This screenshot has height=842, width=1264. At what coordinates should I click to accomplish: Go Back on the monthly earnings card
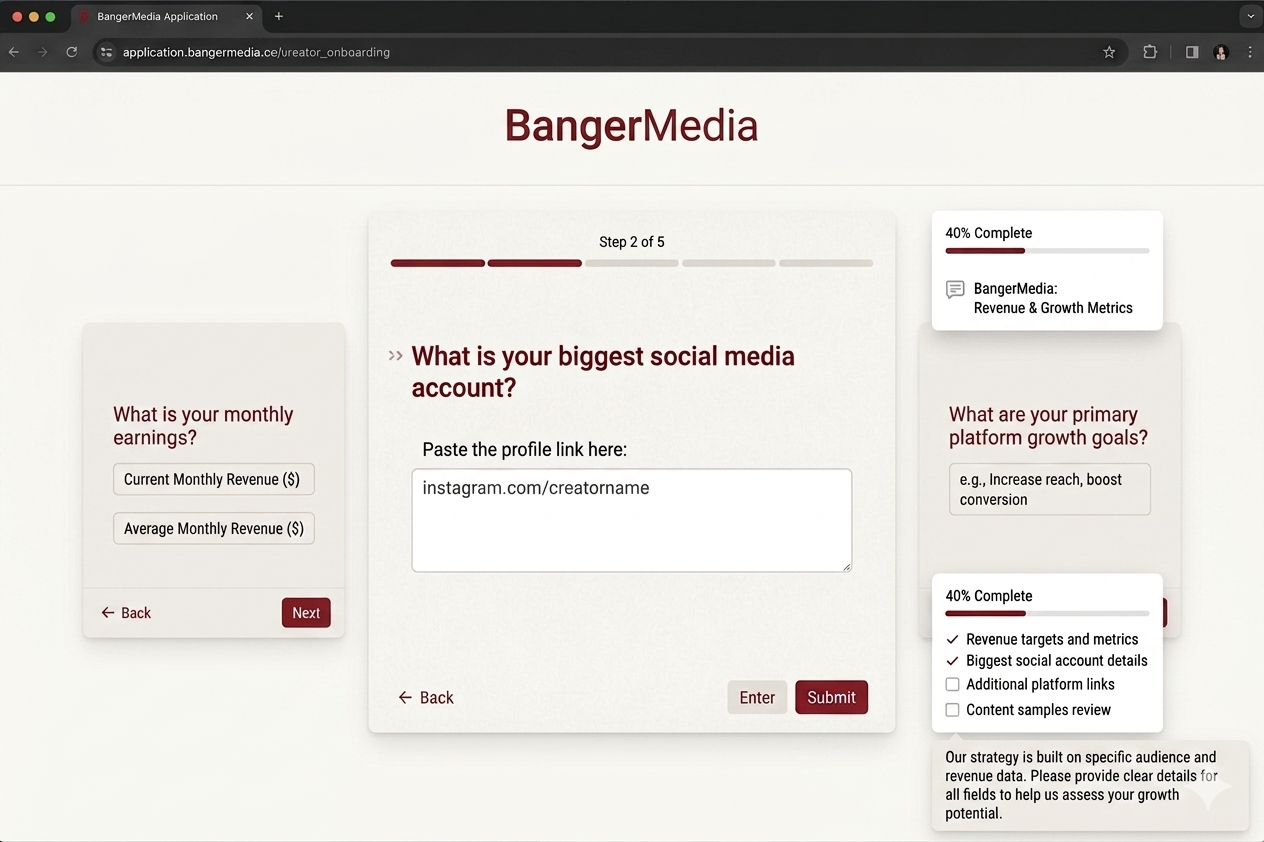point(126,613)
